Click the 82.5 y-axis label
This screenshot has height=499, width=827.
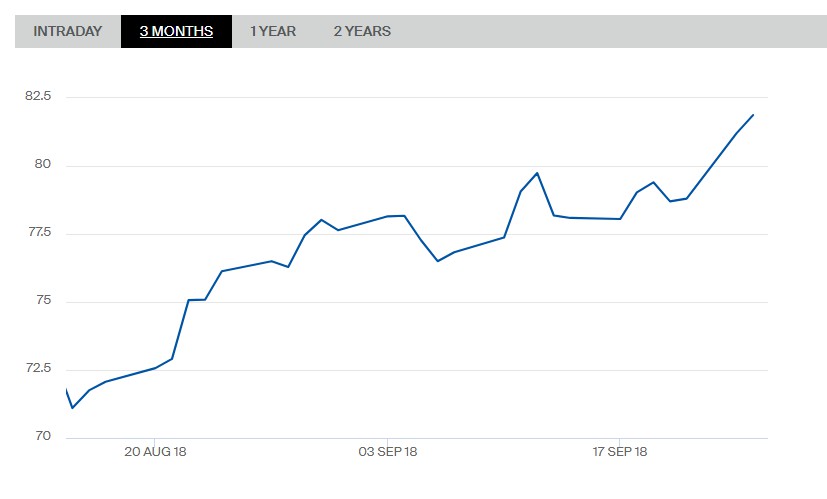click(x=38, y=96)
